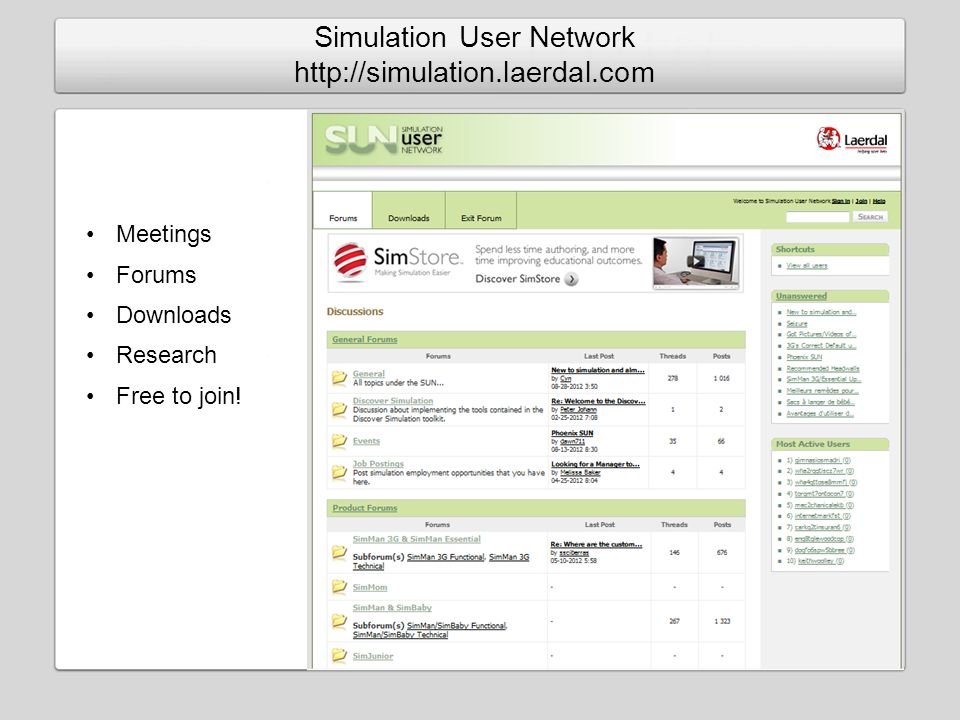Open poster profile 'Melissa Baker'
This screenshot has height=720, width=960.
click(580, 473)
